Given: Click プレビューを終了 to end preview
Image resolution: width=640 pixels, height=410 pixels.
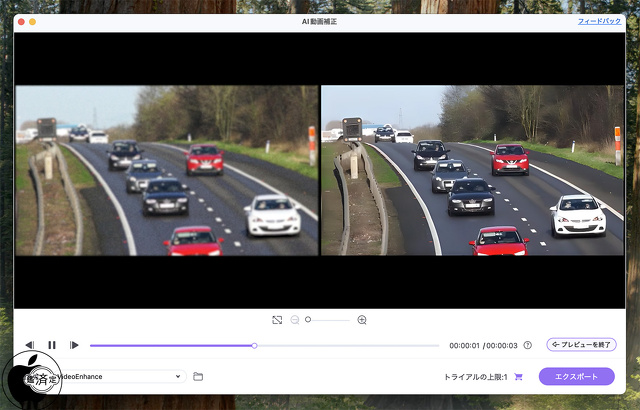Looking at the screenshot, I should [x=581, y=345].
